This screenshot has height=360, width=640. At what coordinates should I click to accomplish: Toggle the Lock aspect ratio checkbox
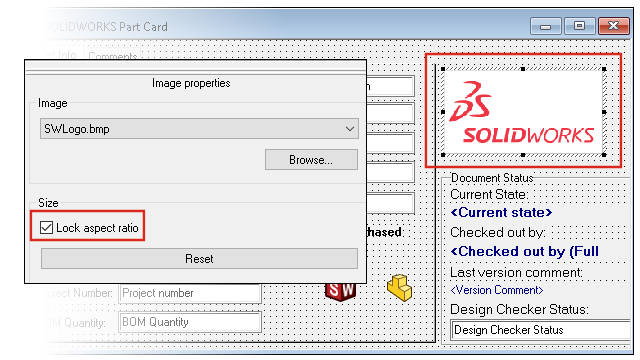47,228
